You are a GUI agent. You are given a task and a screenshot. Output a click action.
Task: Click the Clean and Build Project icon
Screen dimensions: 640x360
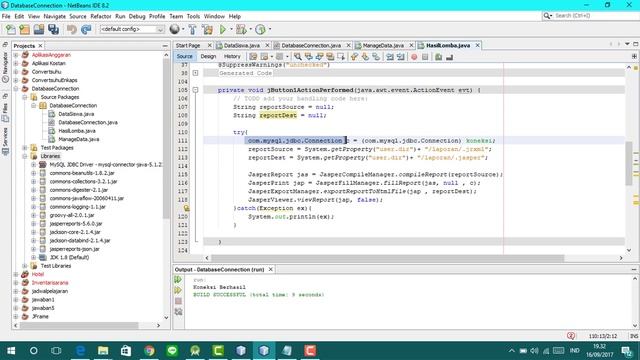pos(207,29)
